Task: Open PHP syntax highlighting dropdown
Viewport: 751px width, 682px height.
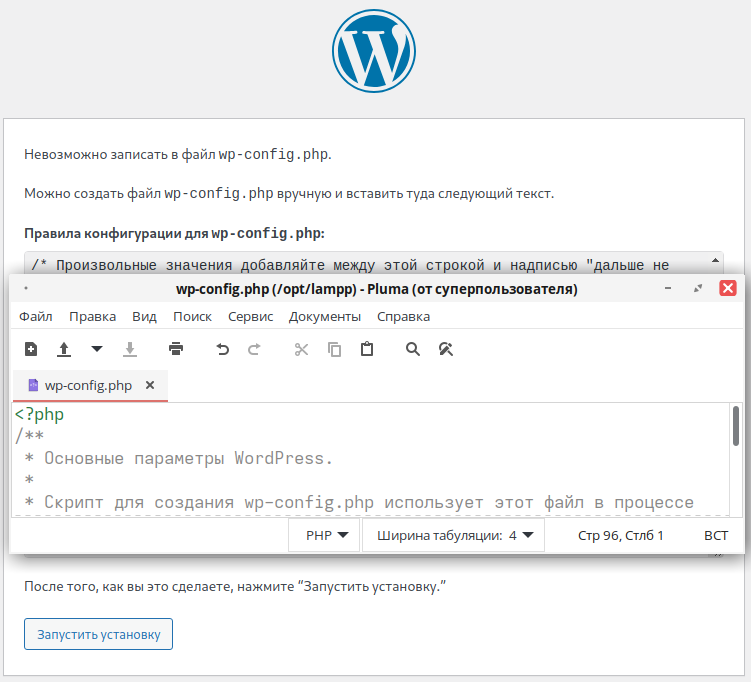Action: [x=324, y=535]
